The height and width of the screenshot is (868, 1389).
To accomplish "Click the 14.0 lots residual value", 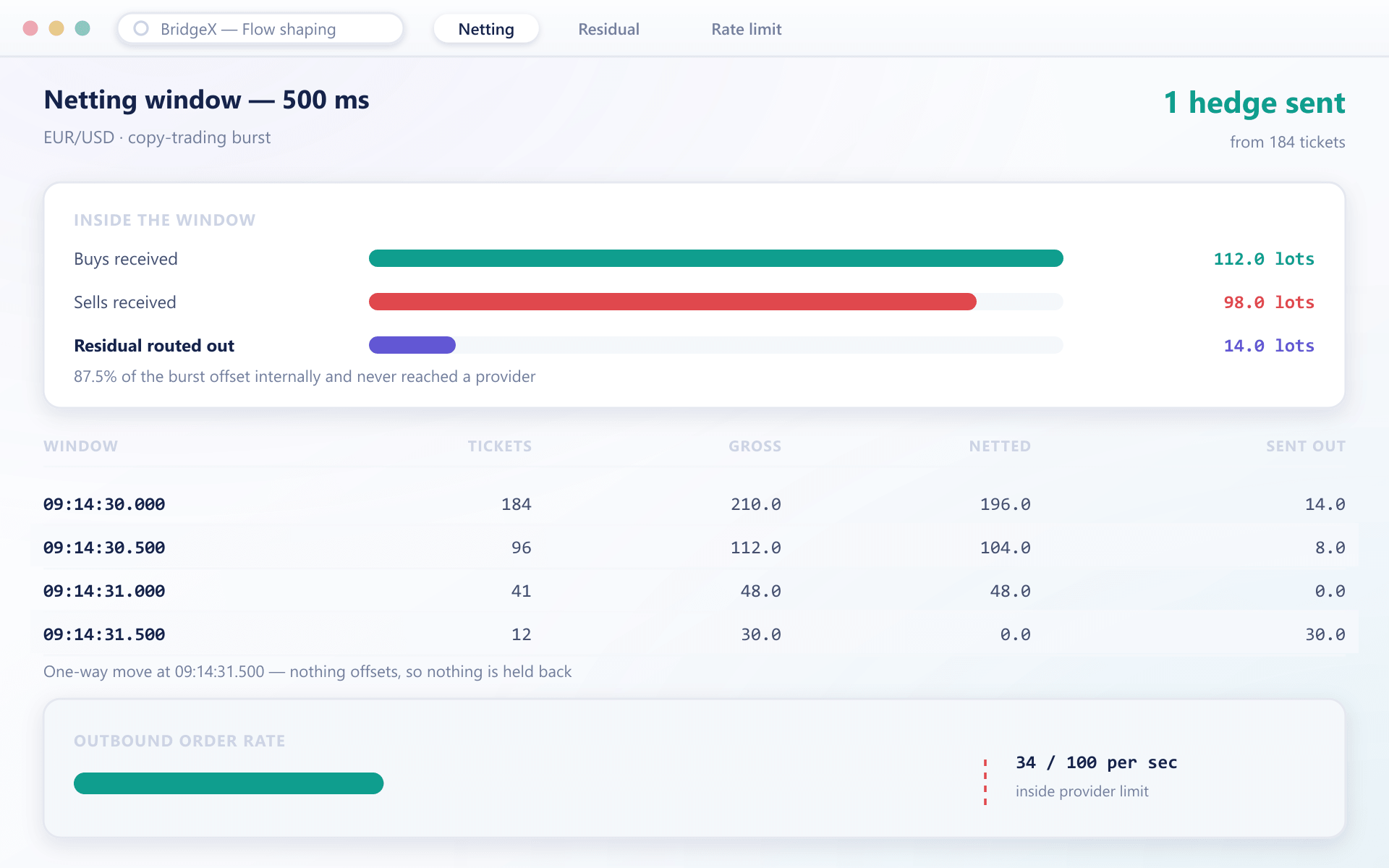I will coord(1269,346).
